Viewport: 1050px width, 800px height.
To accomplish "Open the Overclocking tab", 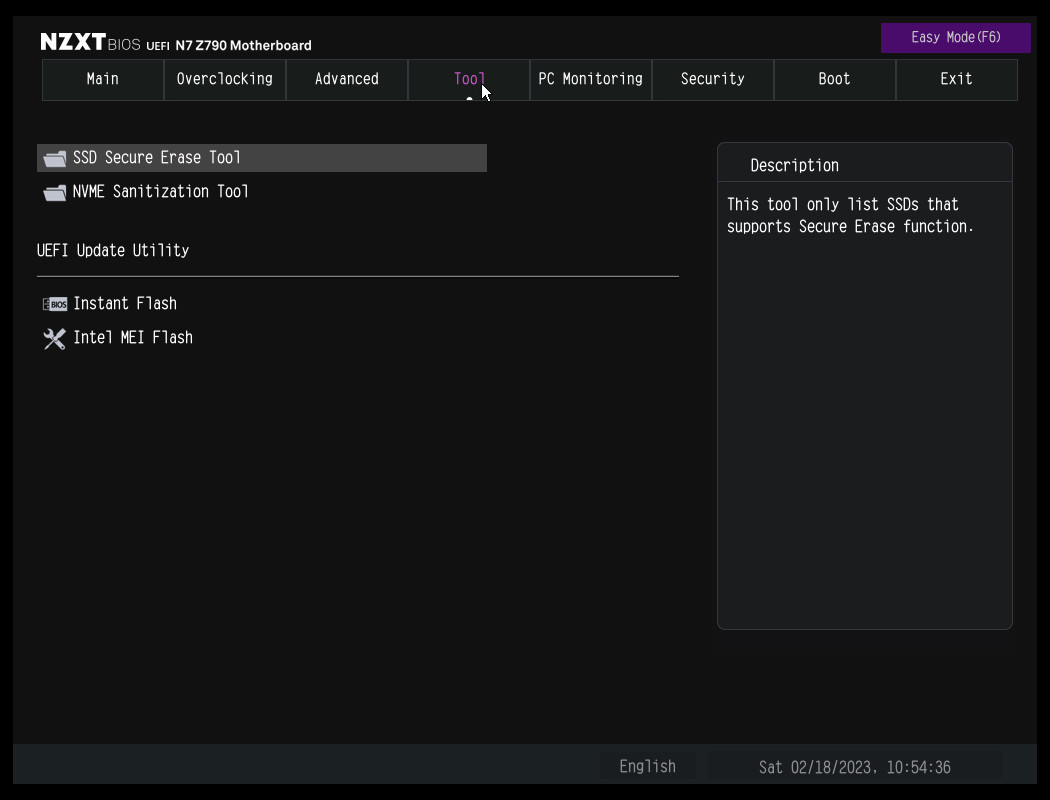I will (225, 79).
